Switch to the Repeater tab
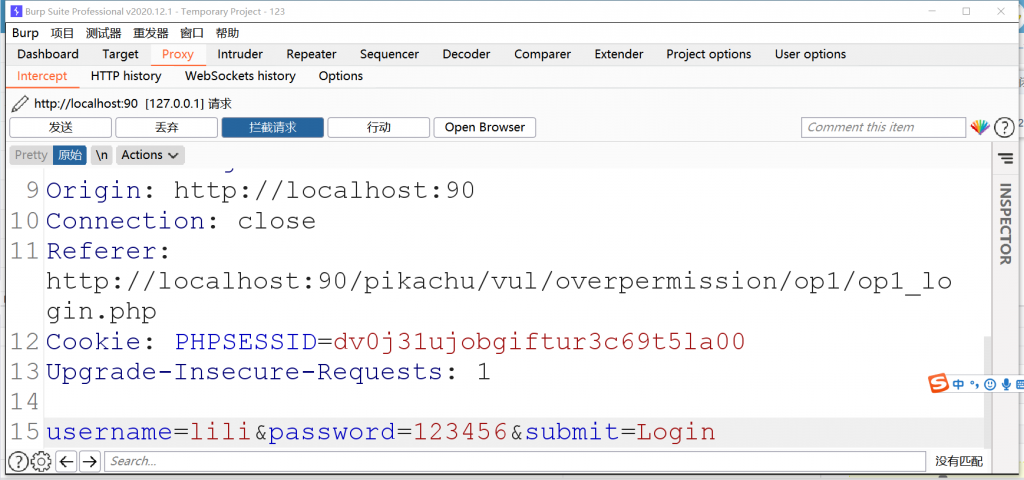The width and height of the screenshot is (1024, 480). click(x=312, y=54)
